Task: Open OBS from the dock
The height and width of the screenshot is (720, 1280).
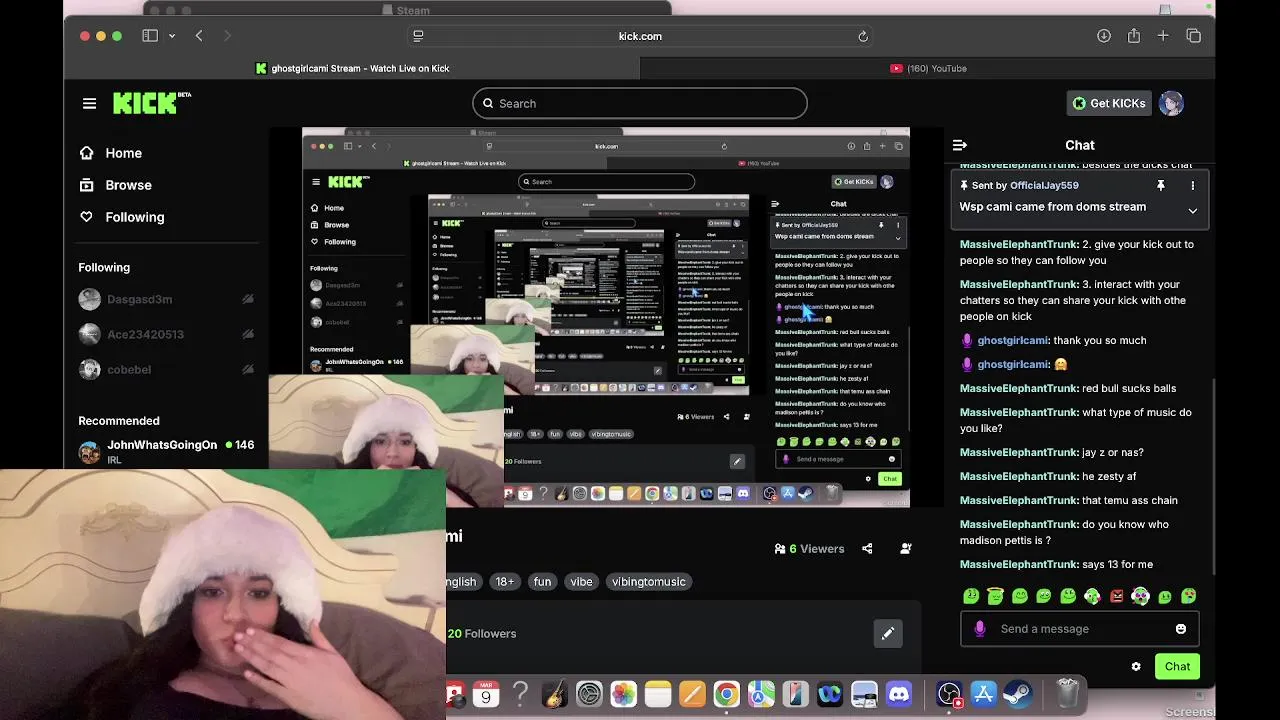Action: 948,693
